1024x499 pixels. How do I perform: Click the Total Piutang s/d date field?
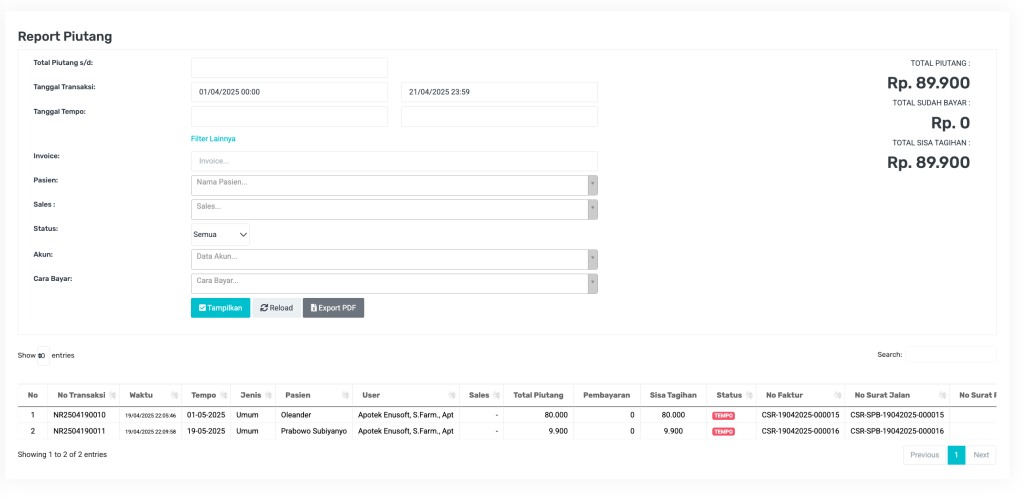coord(289,68)
